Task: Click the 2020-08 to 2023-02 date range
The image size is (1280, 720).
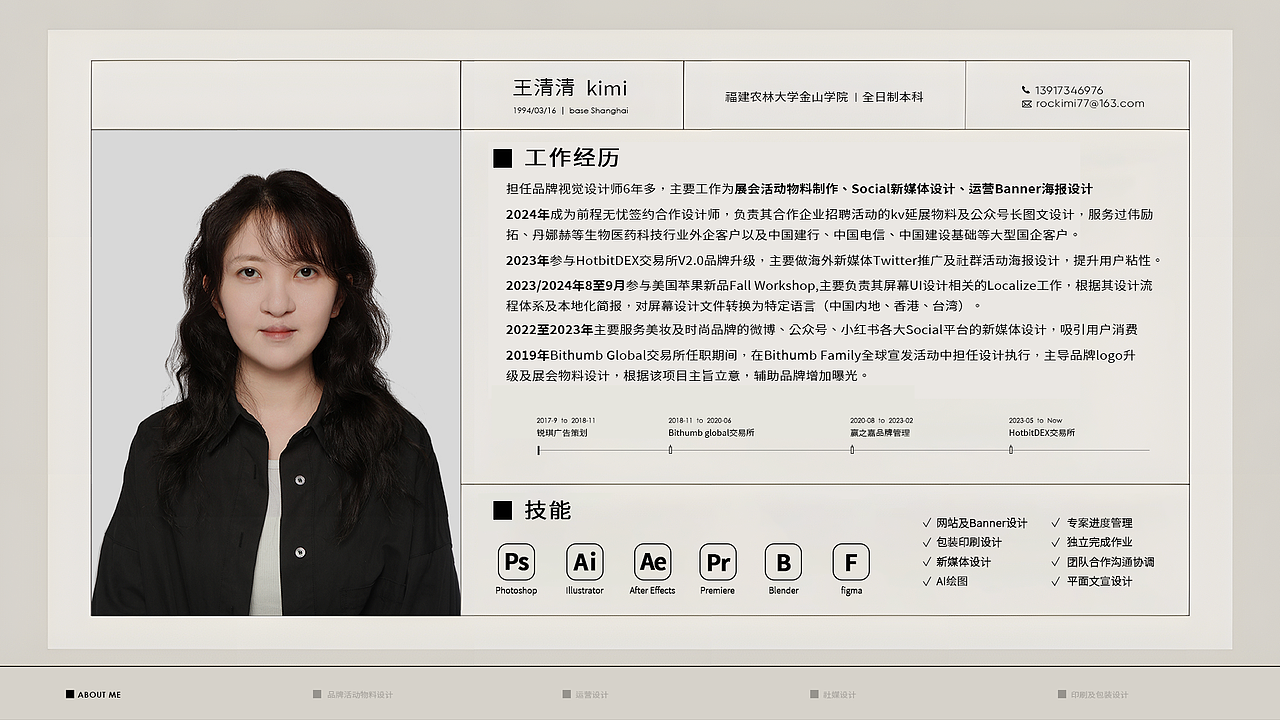Action: coord(882,421)
